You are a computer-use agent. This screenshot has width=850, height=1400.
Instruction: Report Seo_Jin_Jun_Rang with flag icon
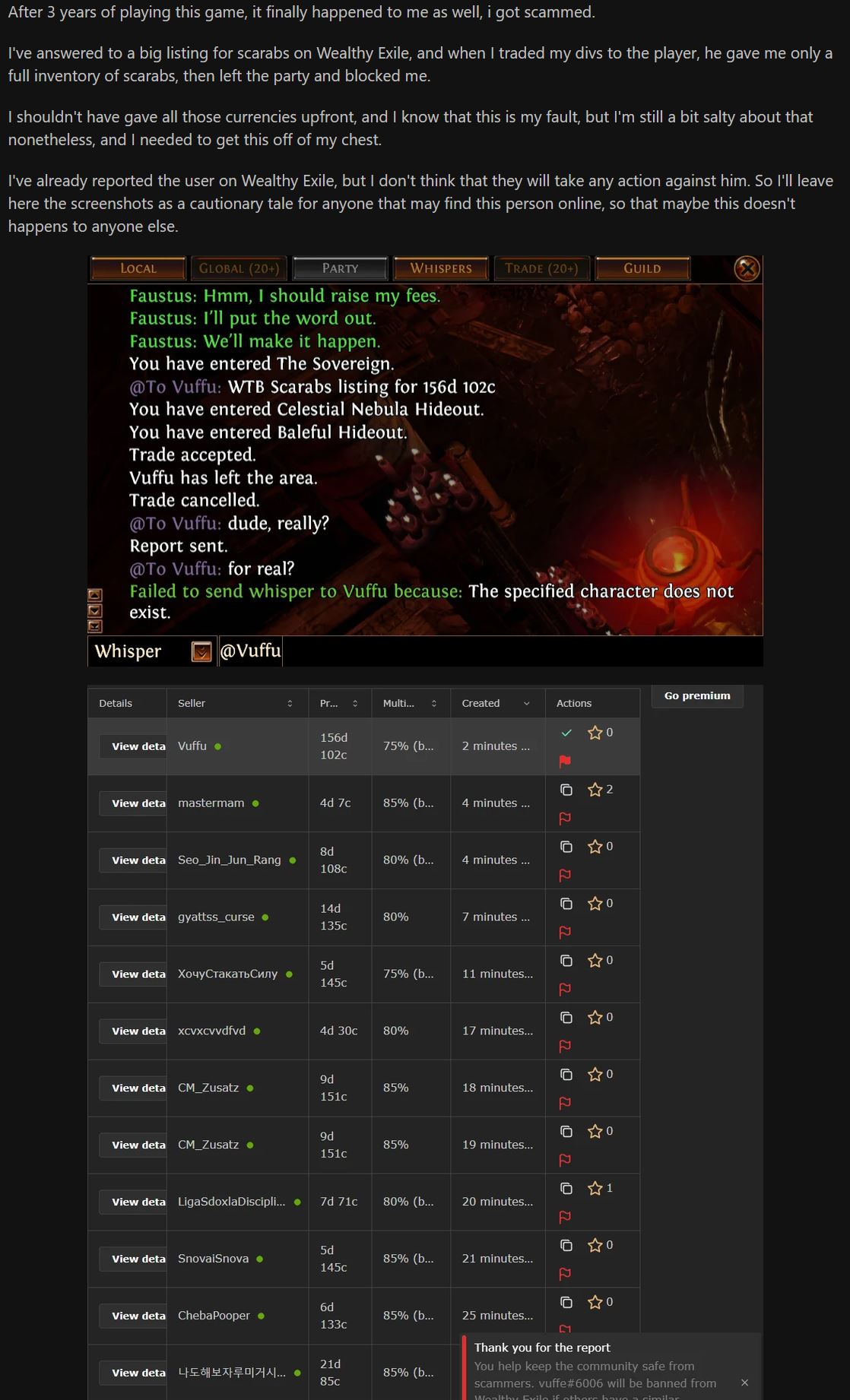tap(565, 876)
